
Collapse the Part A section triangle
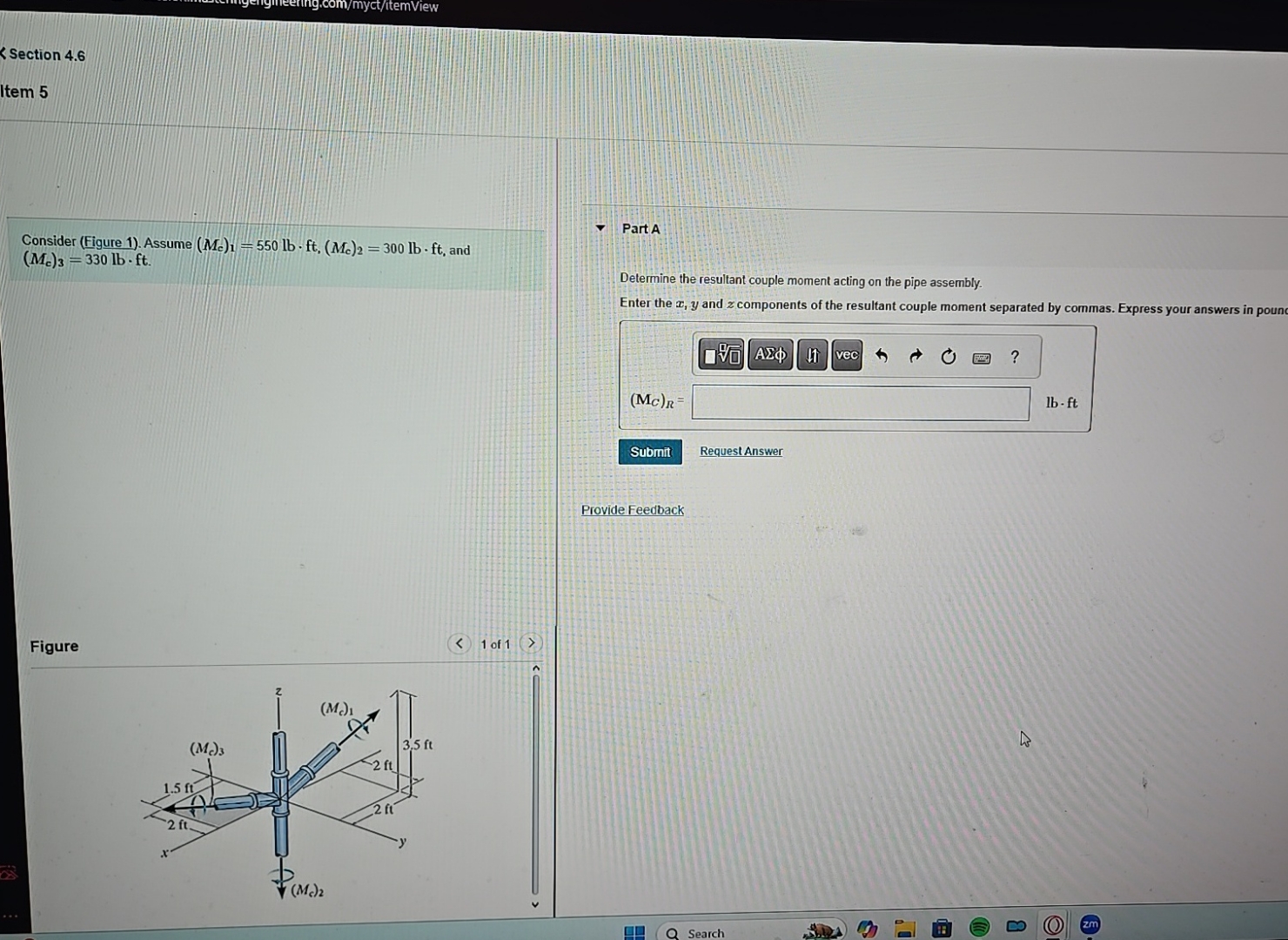[599, 226]
